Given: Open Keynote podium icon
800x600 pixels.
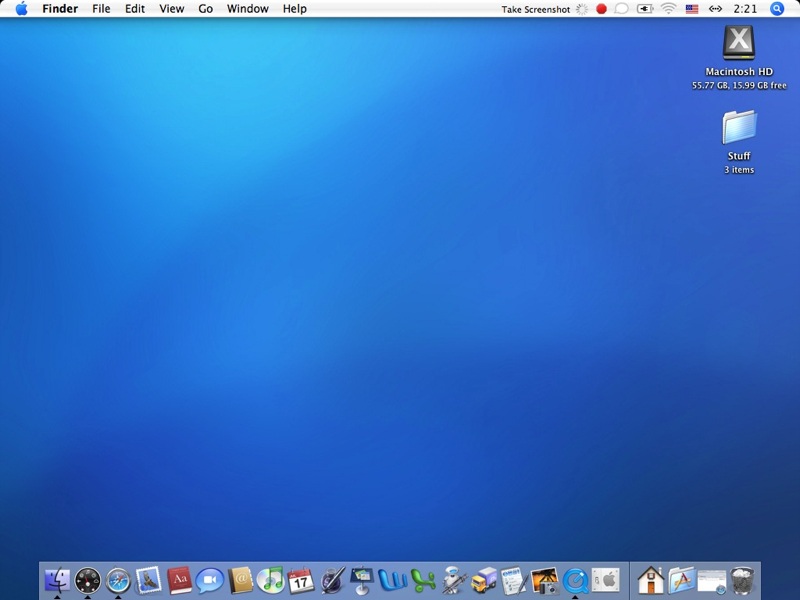Looking at the screenshot, I should [x=362, y=580].
